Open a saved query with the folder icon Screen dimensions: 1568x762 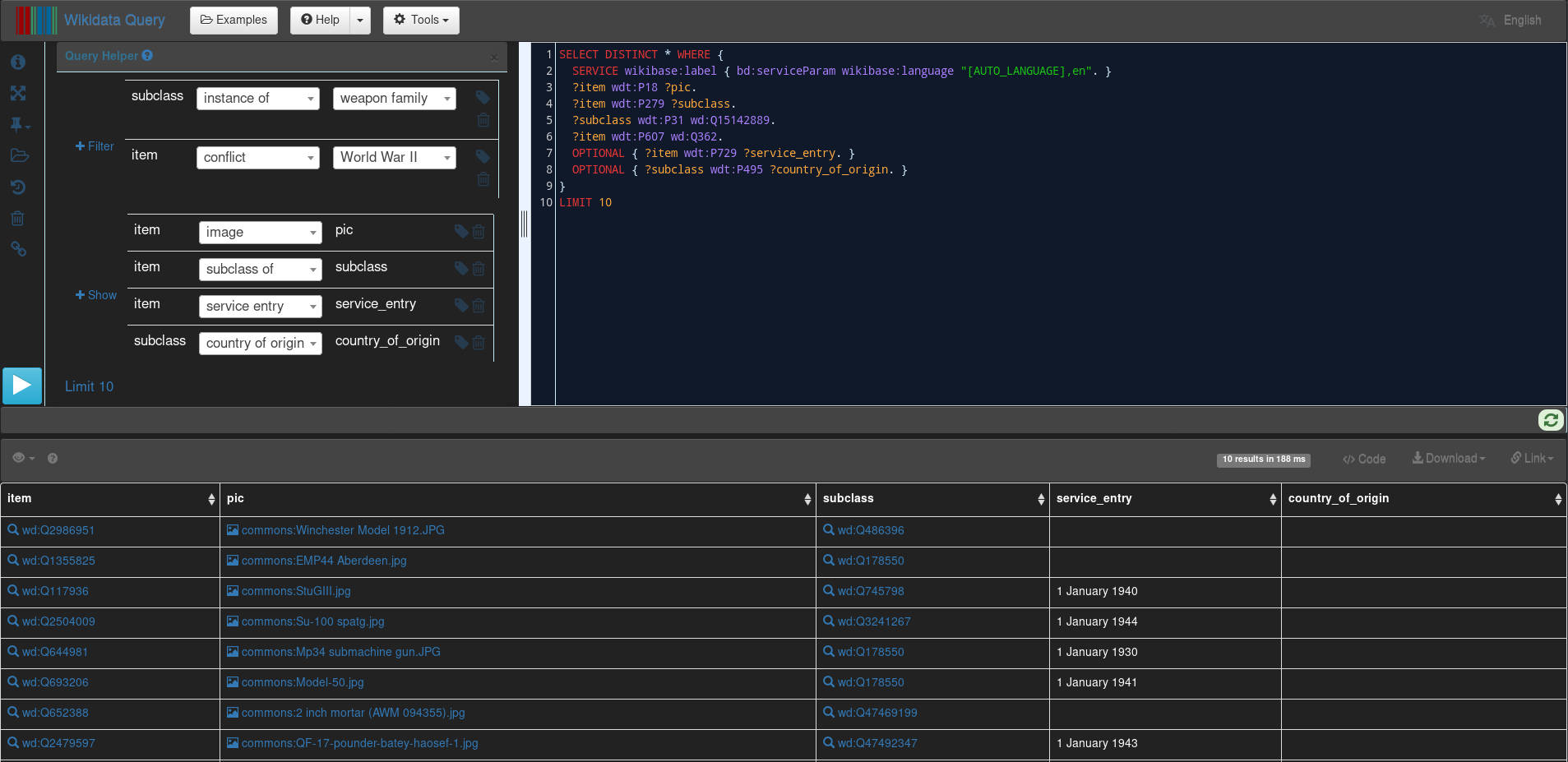[x=18, y=155]
